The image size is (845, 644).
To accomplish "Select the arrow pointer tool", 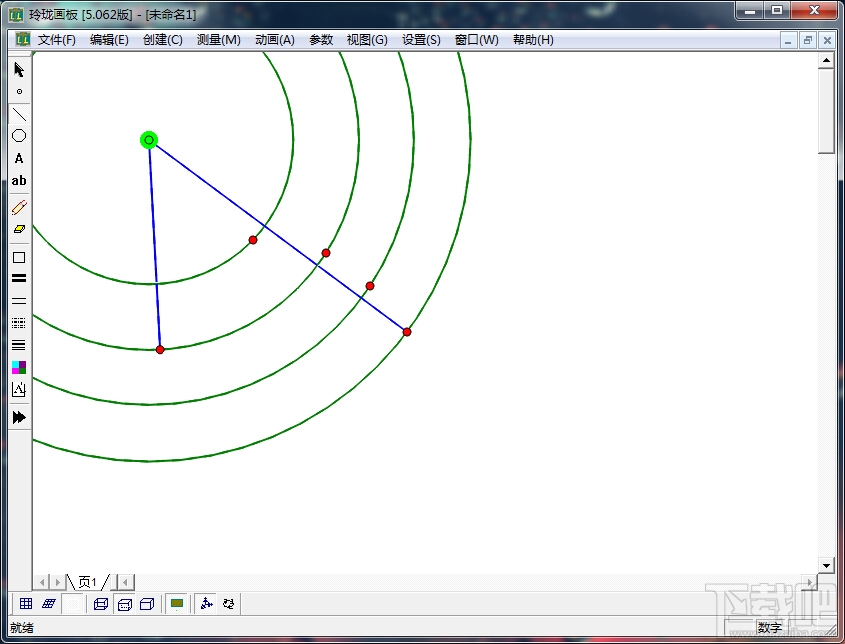I will [19, 69].
